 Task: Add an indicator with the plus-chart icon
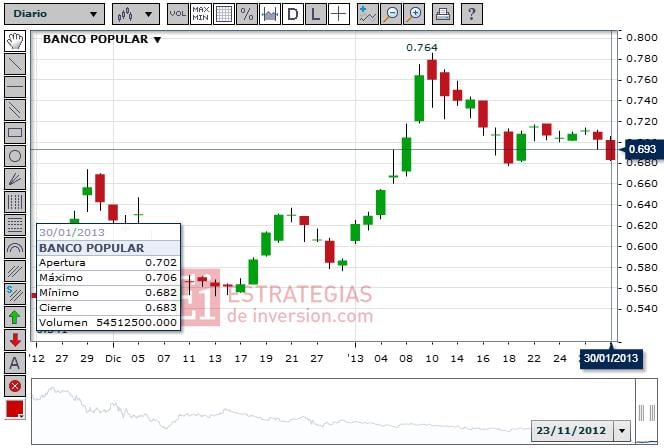tap(367, 14)
